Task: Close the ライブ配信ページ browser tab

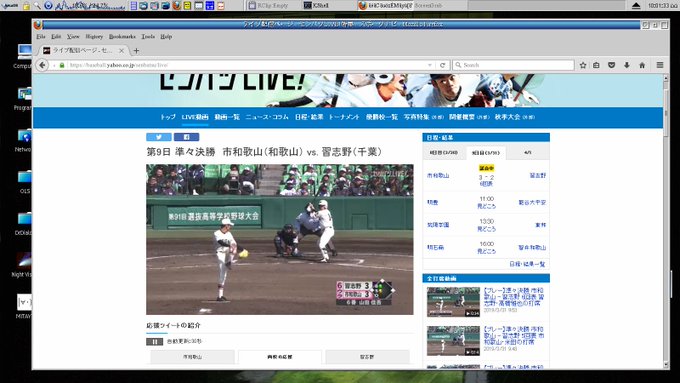Action: point(121,51)
